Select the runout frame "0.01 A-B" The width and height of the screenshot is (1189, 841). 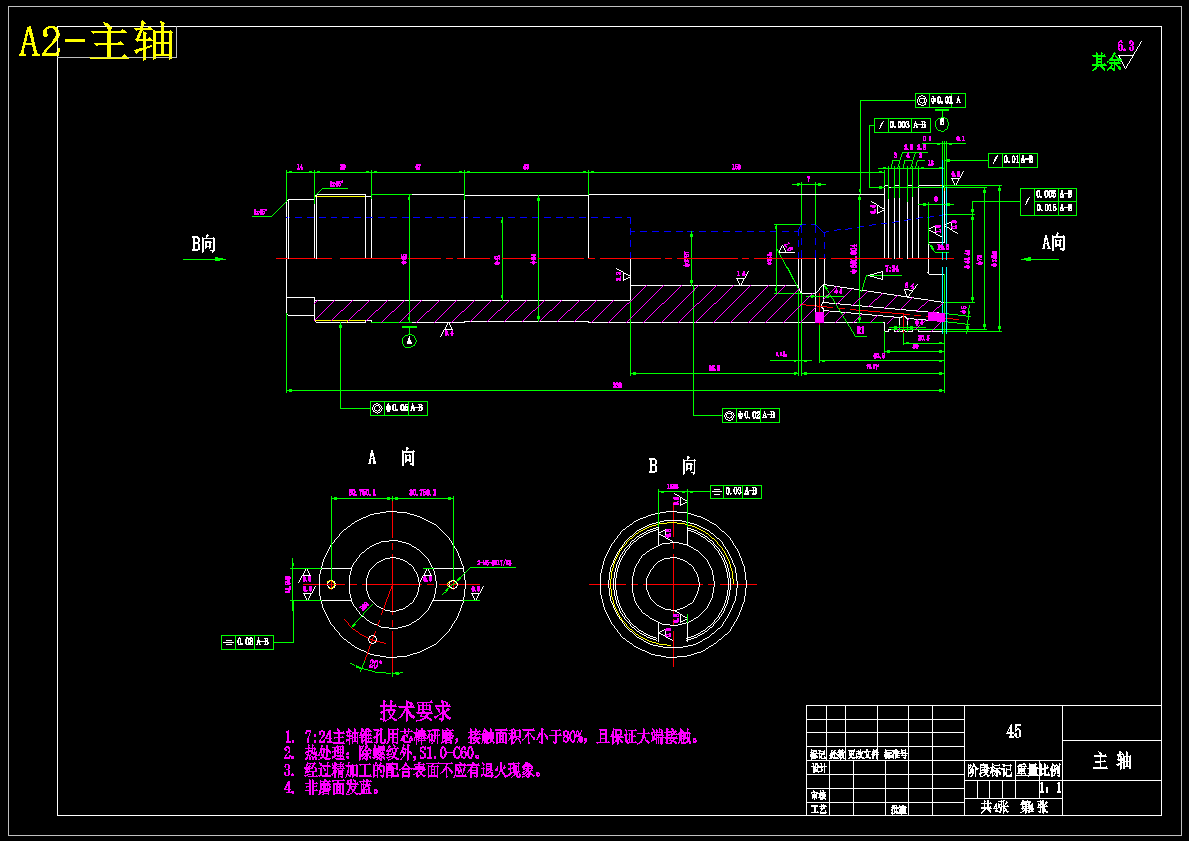1012,160
